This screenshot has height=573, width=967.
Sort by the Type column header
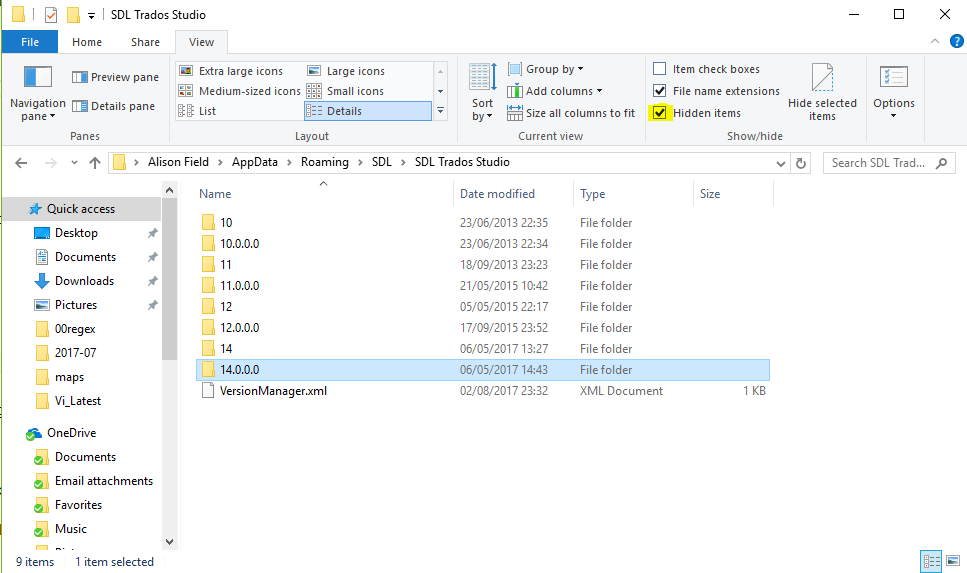[593, 194]
